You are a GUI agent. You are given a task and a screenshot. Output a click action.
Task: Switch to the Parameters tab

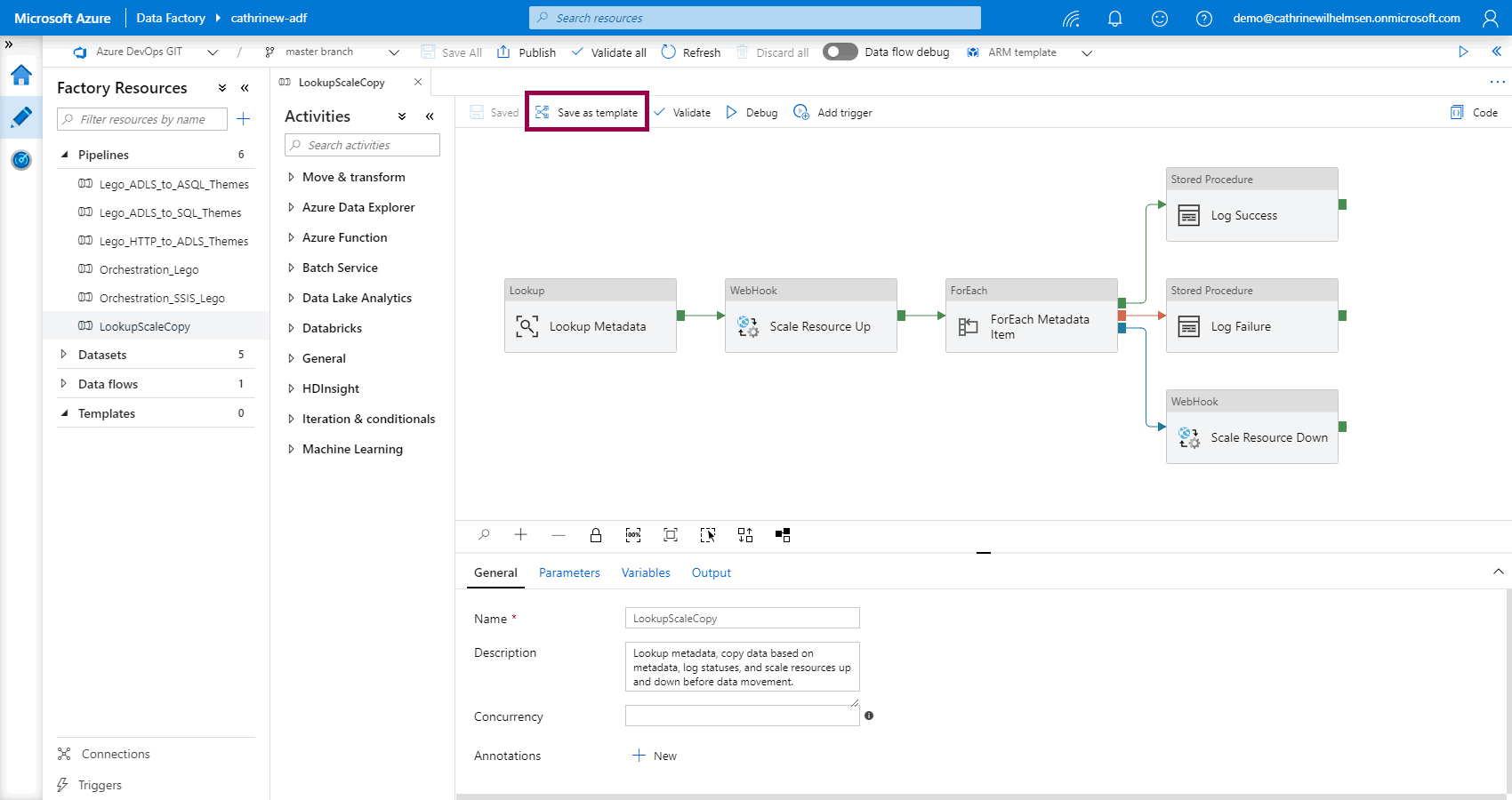coord(569,573)
